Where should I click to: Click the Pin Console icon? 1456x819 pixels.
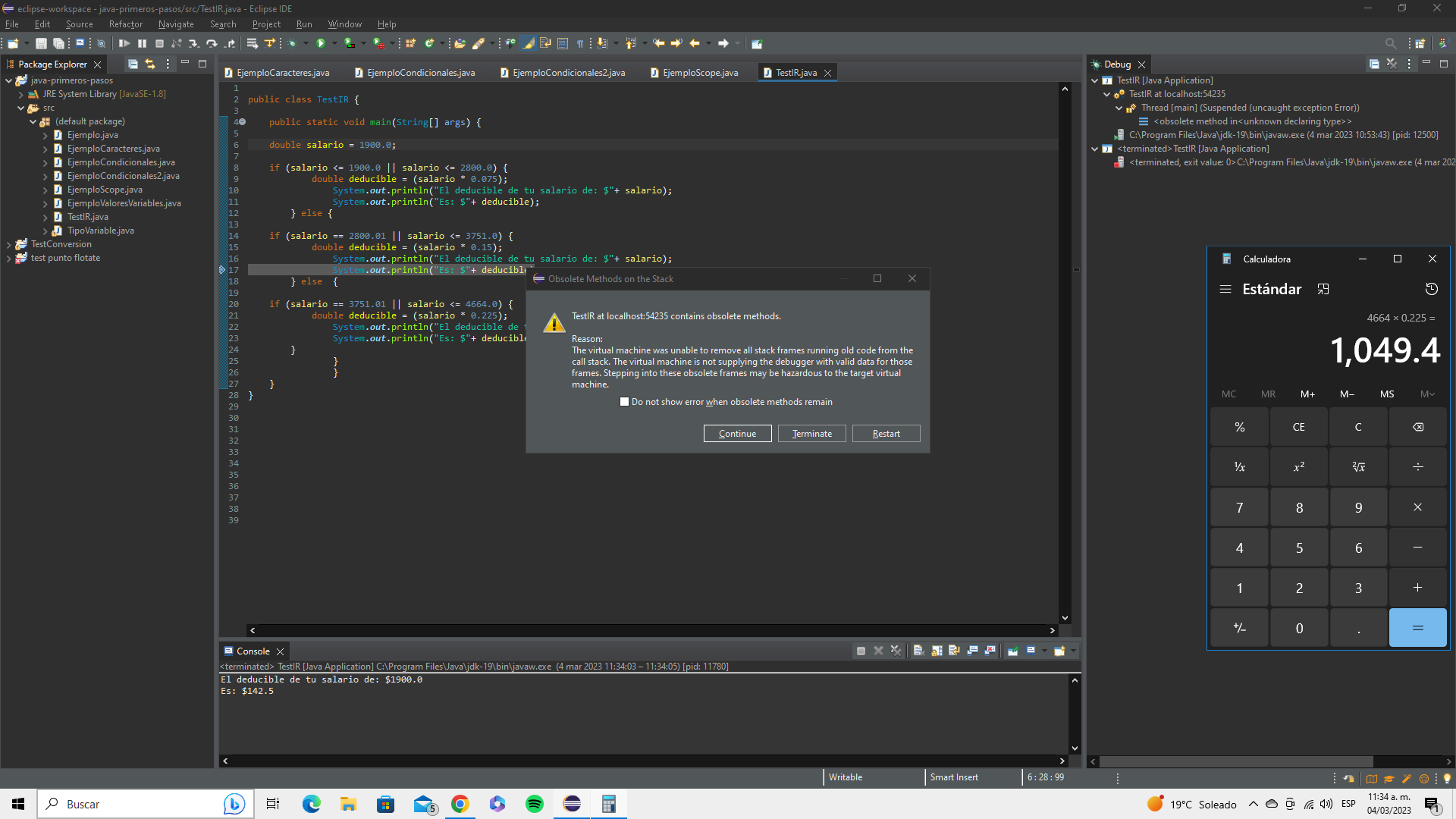click(1012, 651)
